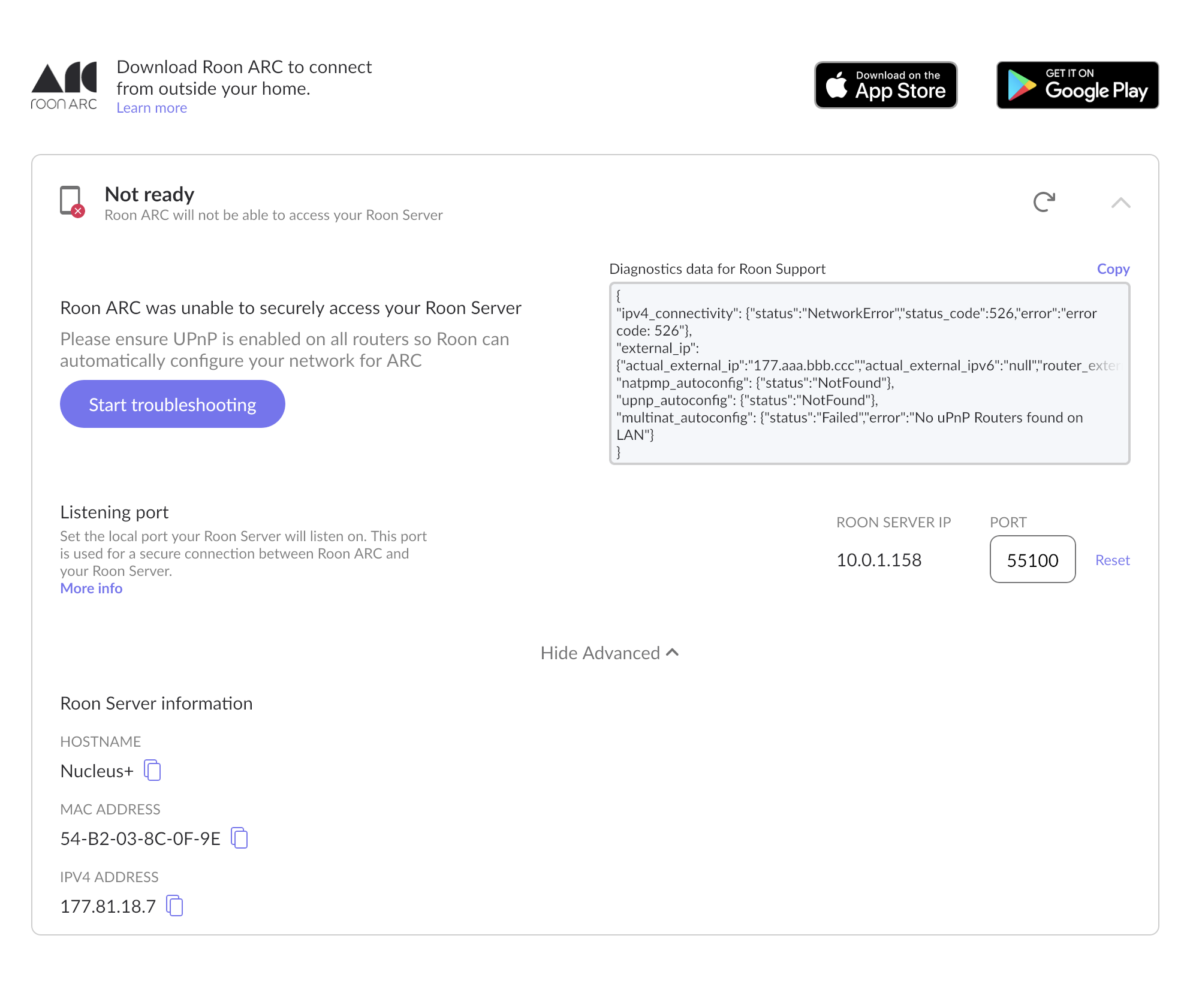Copy the Nucleus+ hostname
The height and width of the screenshot is (1008, 1187).
point(152,770)
